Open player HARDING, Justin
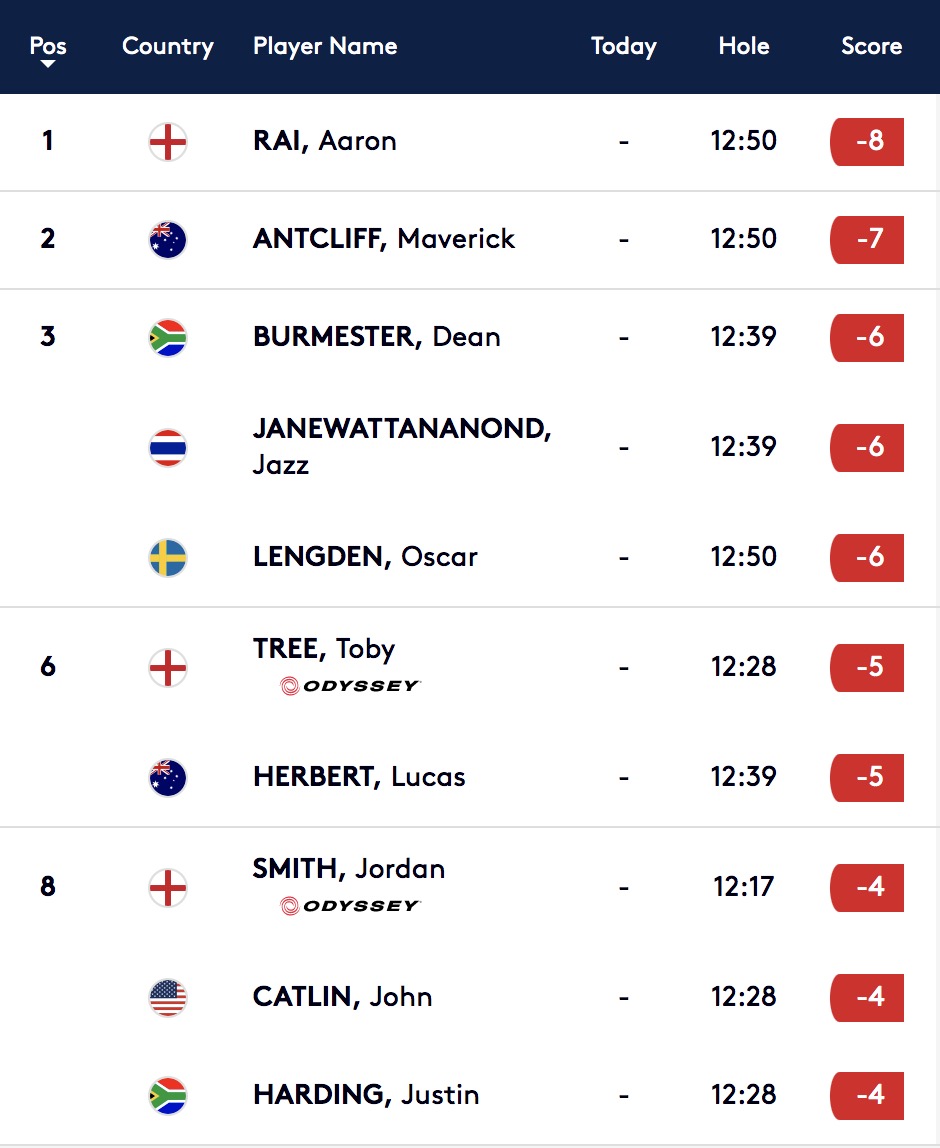This screenshot has height=1148, width=940. (366, 1095)
